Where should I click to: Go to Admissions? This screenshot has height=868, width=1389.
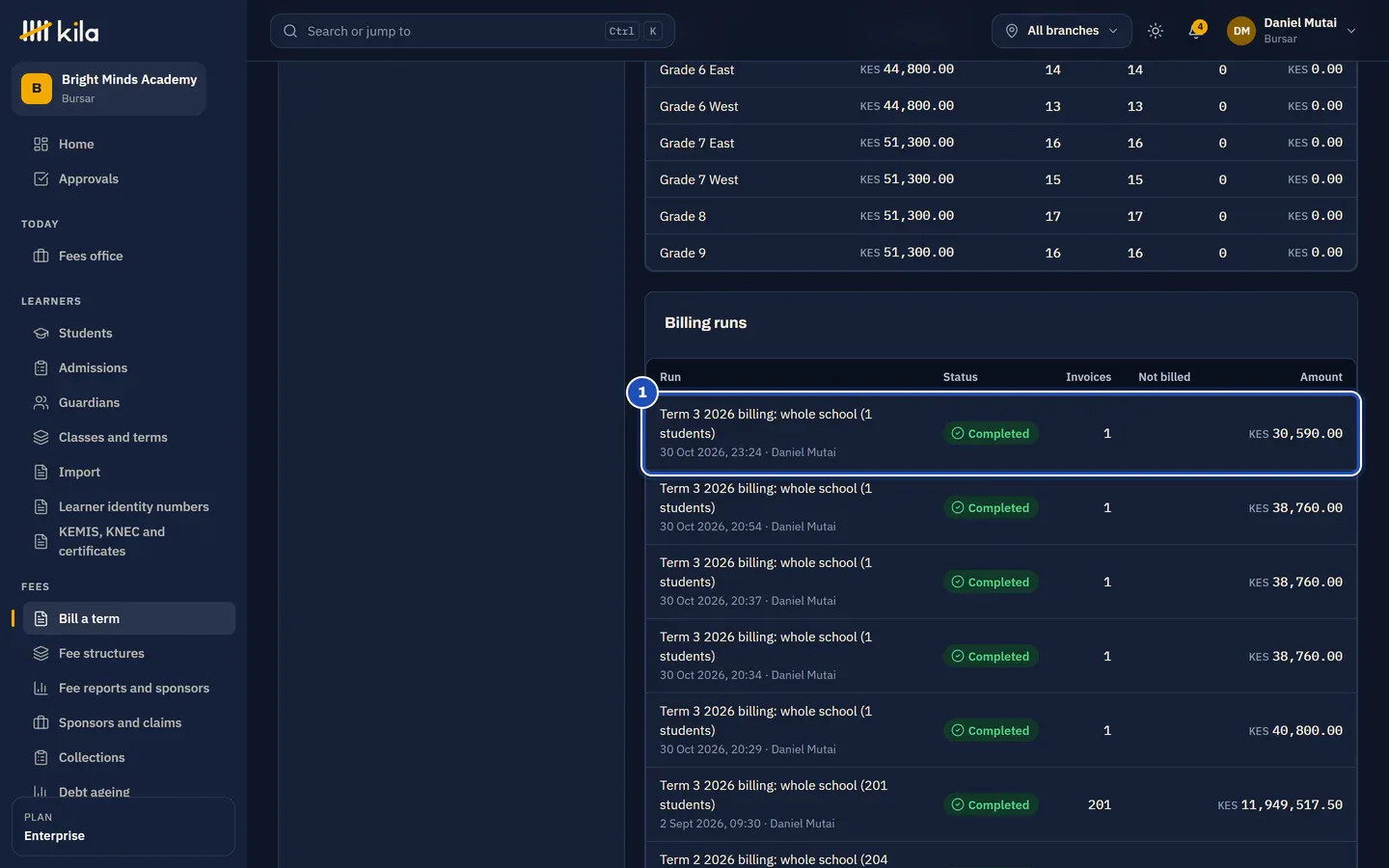pos(129,367)
